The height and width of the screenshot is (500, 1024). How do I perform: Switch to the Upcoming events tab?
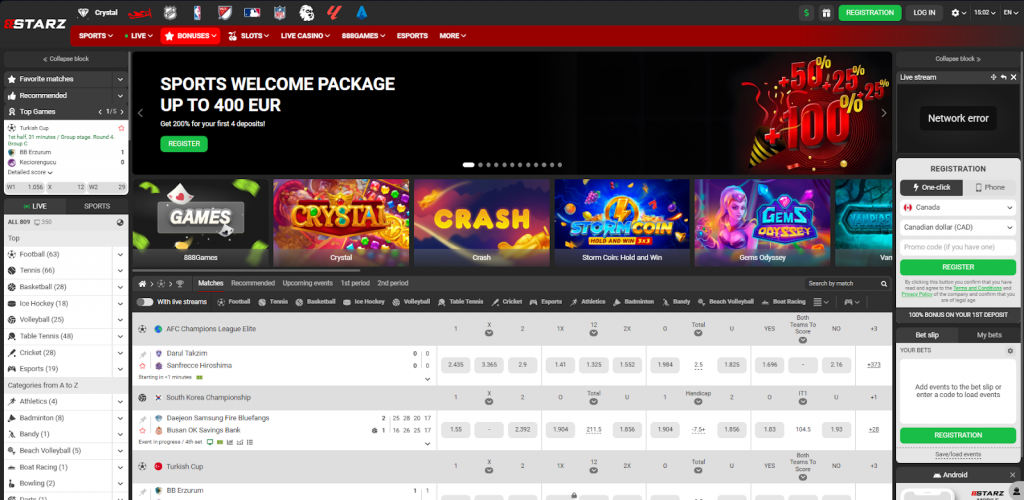tap(308, 283)
